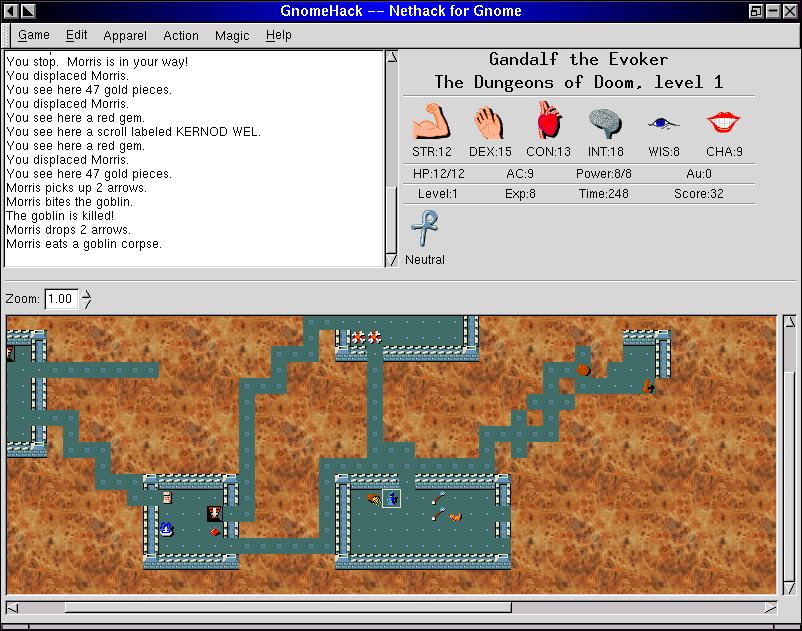The image size is (802, 631).
Task: Open the Magic menu
Action: click(232, 35)
